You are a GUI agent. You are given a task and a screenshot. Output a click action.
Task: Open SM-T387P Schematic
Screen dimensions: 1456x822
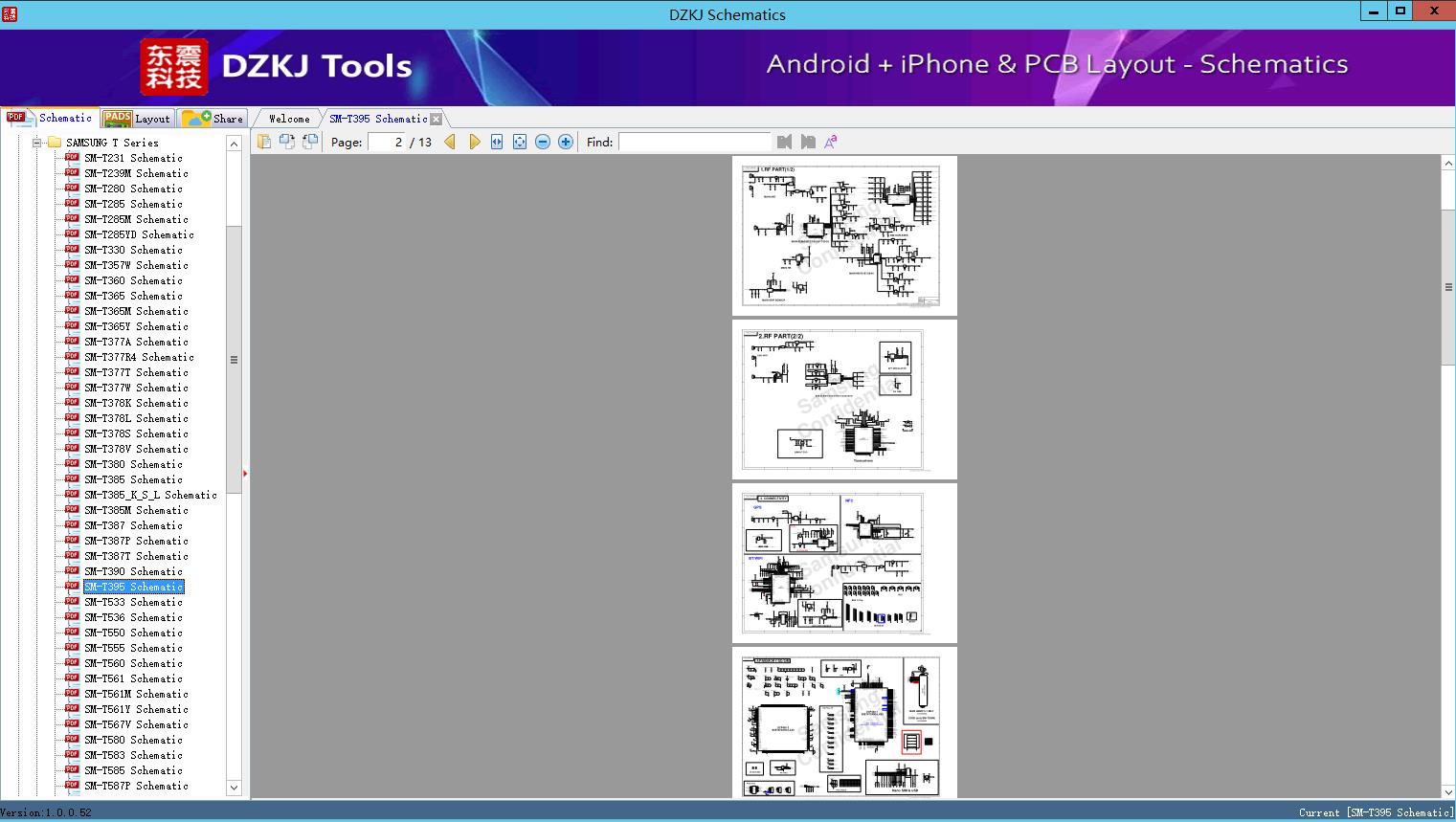coord(136,541)
